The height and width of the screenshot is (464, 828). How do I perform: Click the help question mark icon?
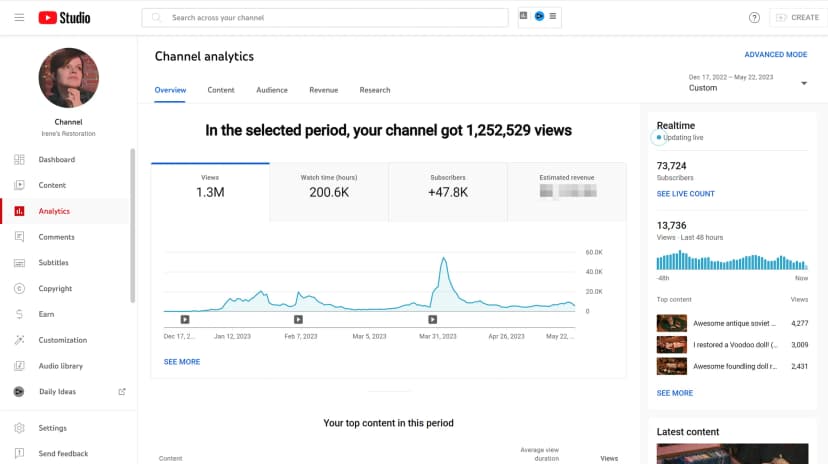(x=754, y=17)
